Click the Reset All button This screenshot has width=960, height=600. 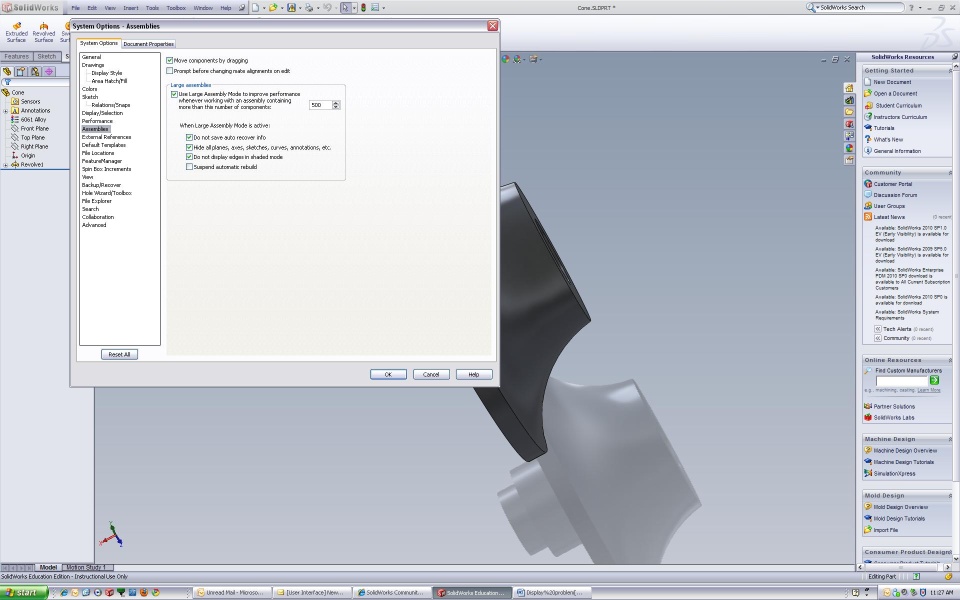tap(119, 354)
